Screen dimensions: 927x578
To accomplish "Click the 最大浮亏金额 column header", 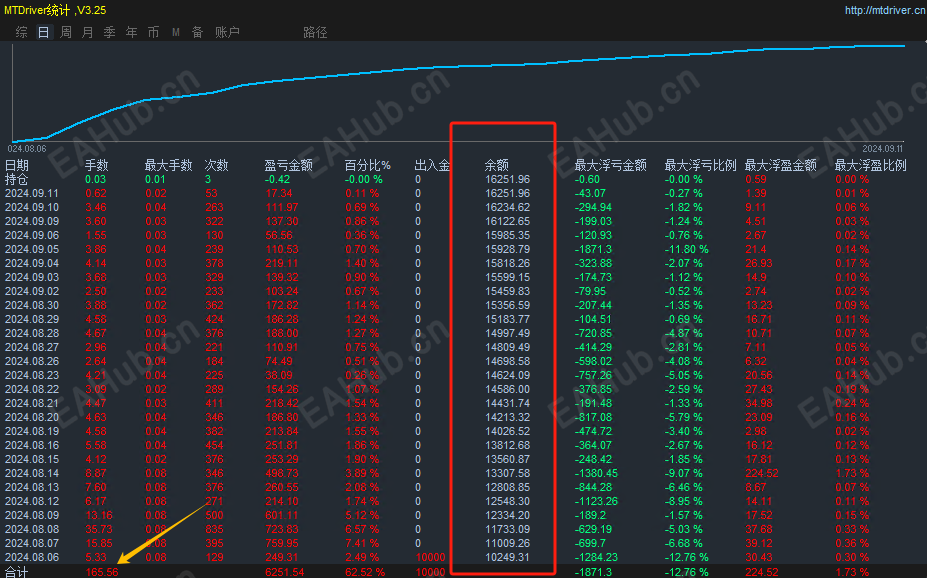I will [611, 165].
